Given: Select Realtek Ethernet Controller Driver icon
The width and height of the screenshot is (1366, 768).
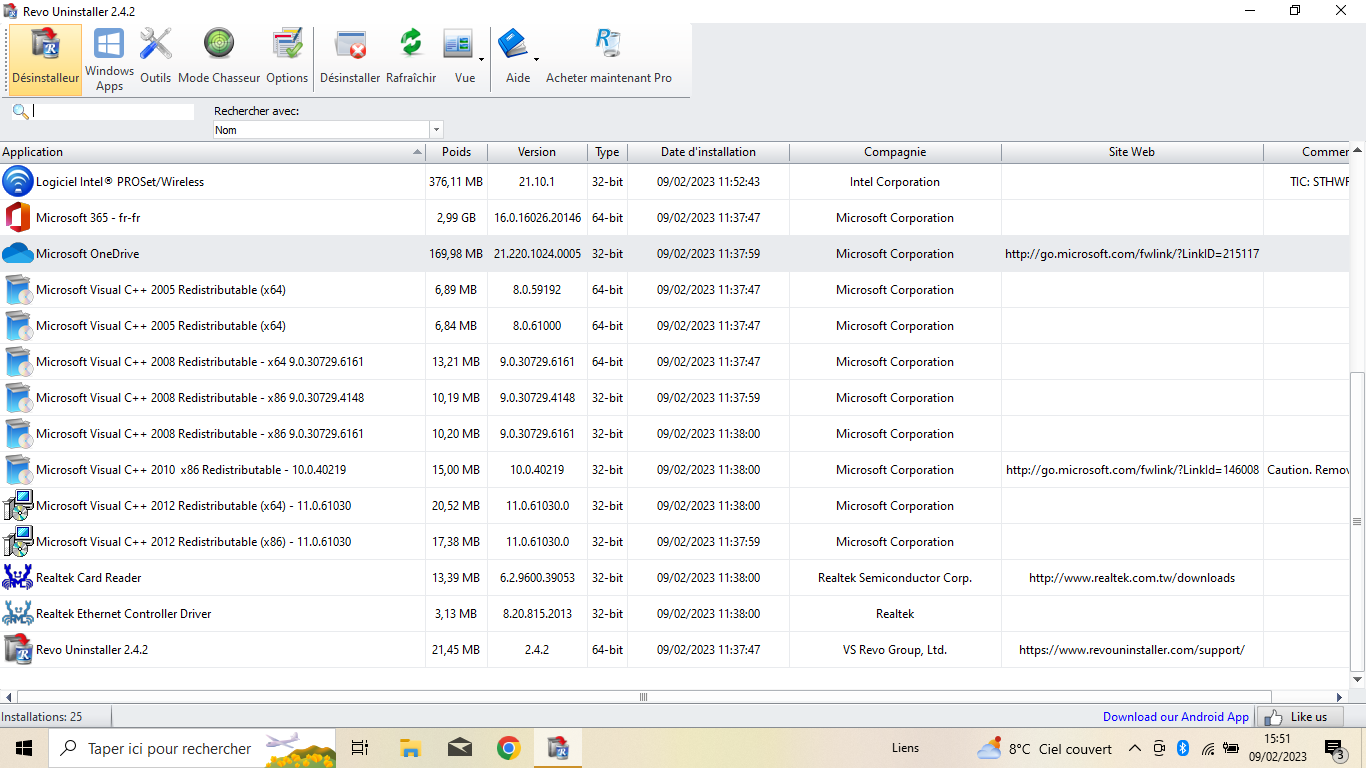Looking at the screenshot, I should [x=18, y=614].
